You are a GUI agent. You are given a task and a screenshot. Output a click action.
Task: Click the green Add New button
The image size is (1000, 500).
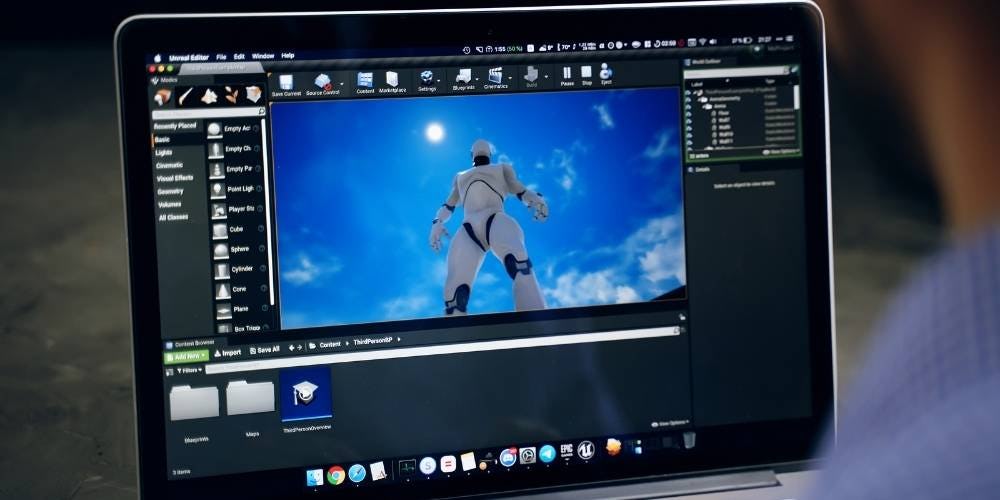point(186,357)
